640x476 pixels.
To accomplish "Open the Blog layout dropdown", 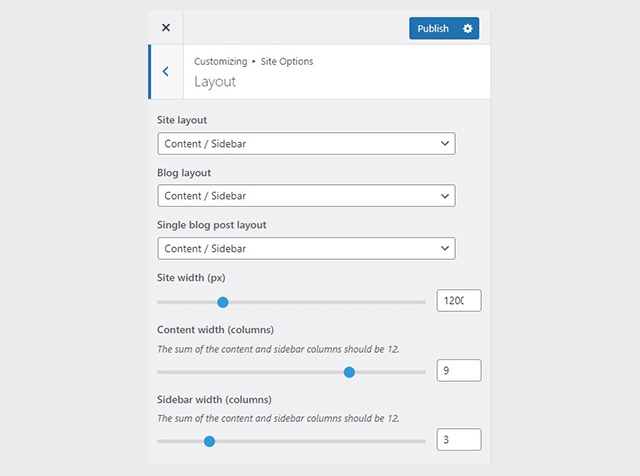I will (307, 196).
